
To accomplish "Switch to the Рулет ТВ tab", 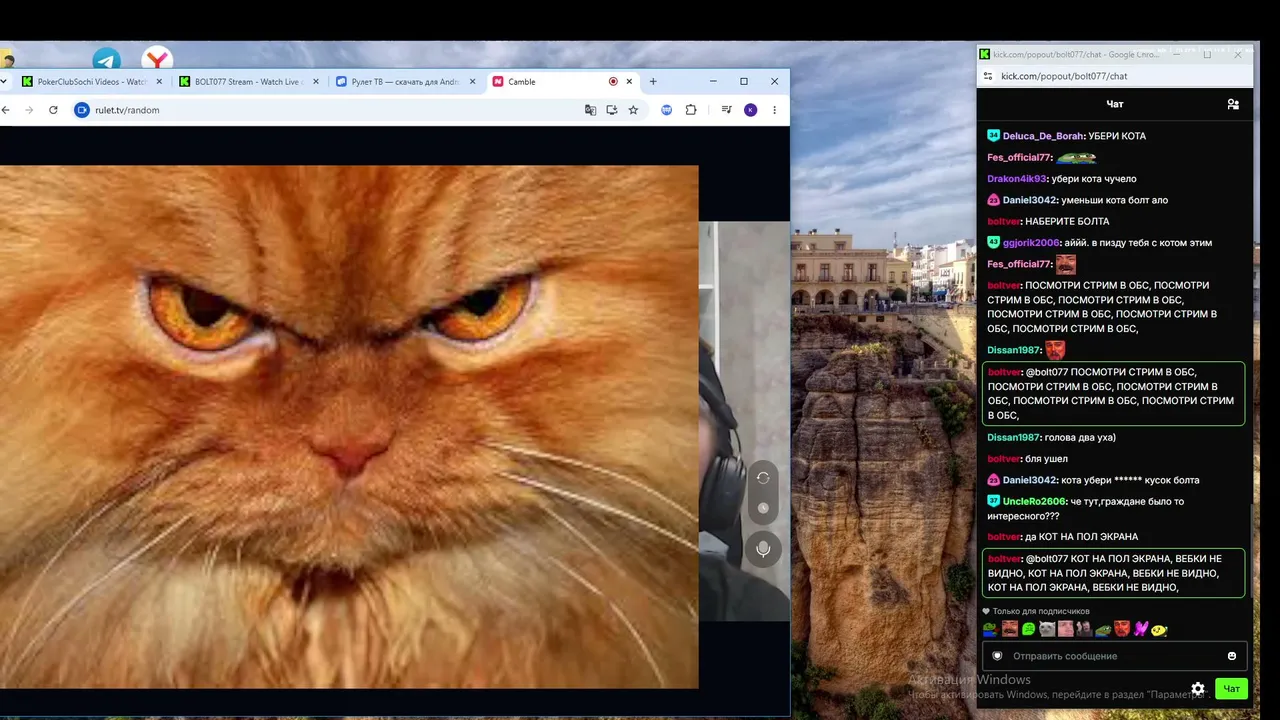I will 407,82.
